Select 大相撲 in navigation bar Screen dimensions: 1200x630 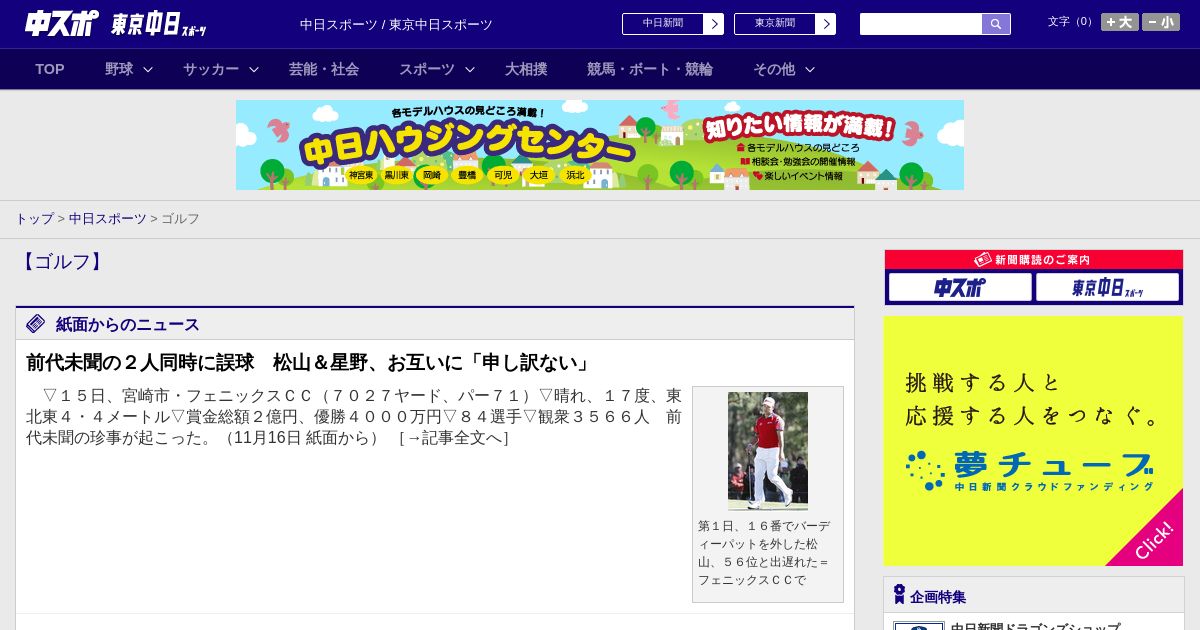pos(526,69)
